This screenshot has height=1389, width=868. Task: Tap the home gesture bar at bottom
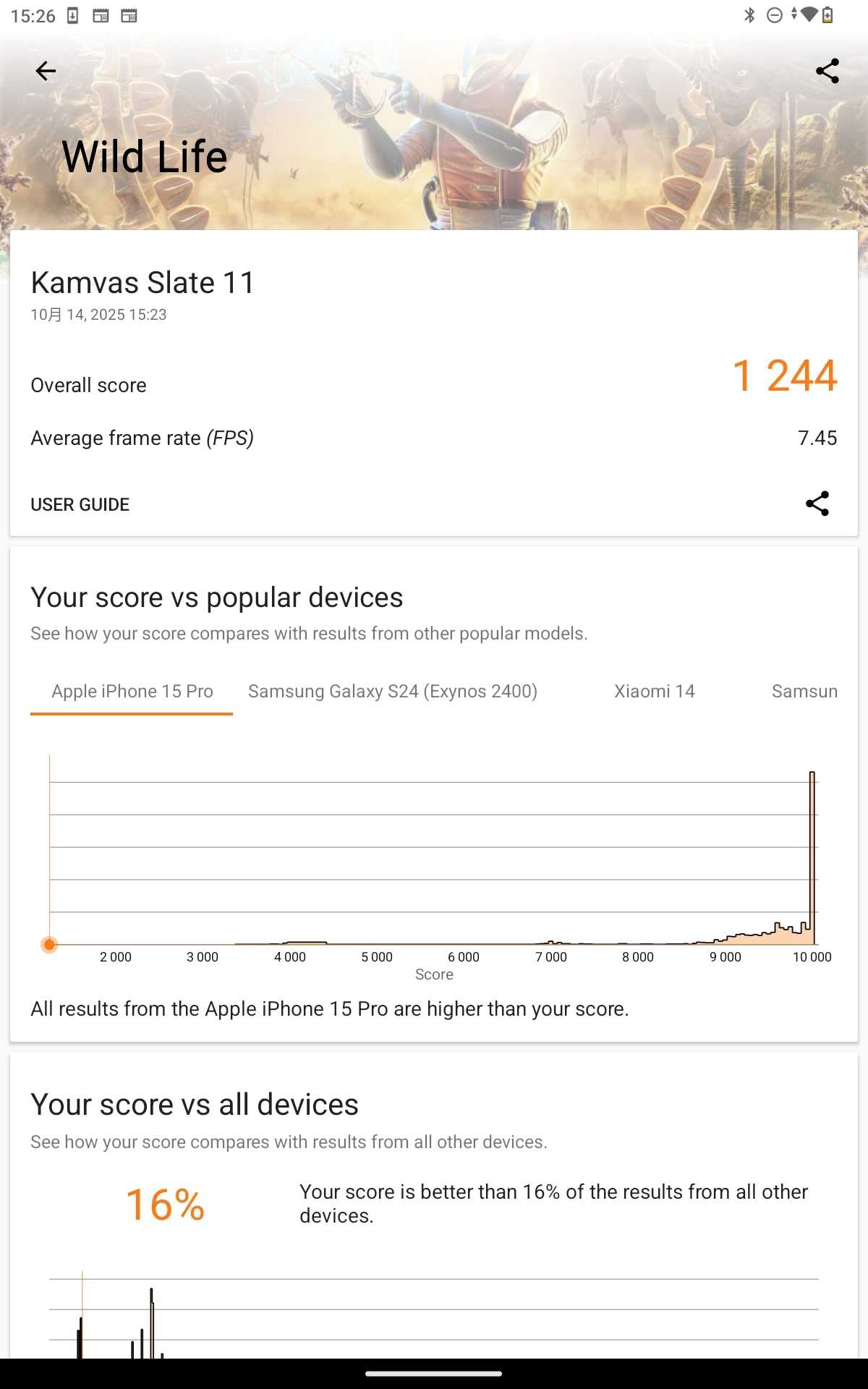434,1373
